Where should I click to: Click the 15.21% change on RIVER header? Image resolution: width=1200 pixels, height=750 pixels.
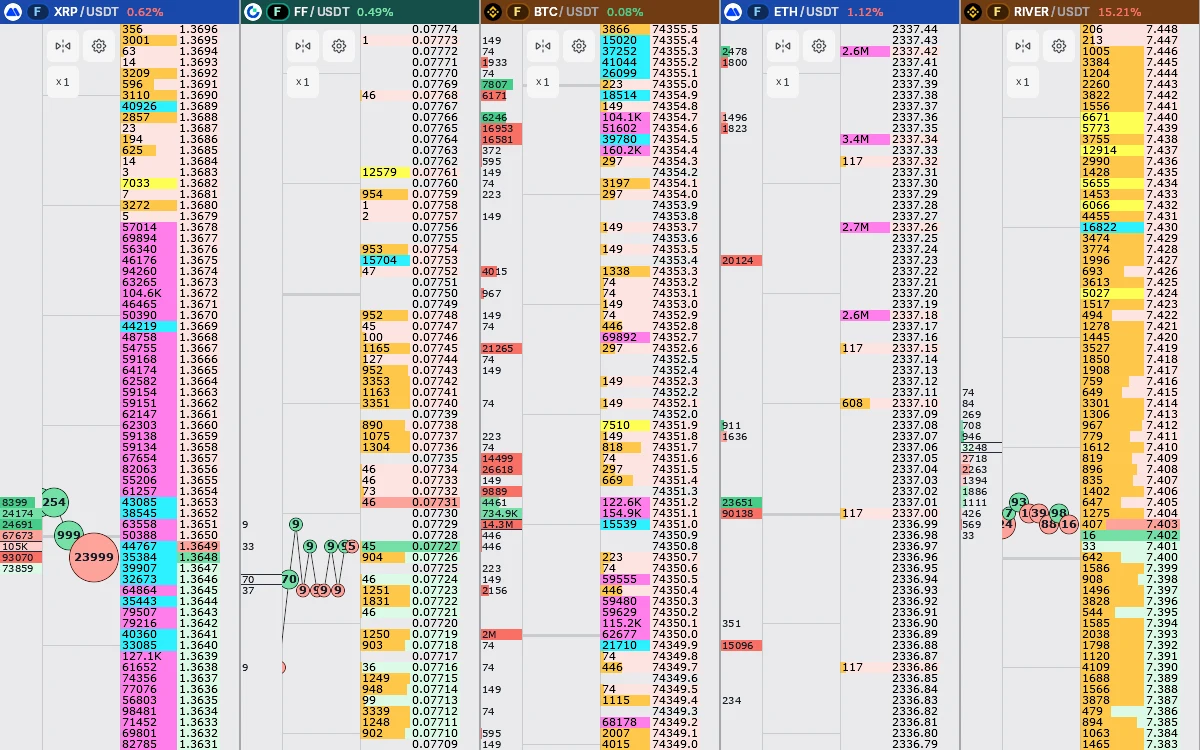tap(1122, 12)
